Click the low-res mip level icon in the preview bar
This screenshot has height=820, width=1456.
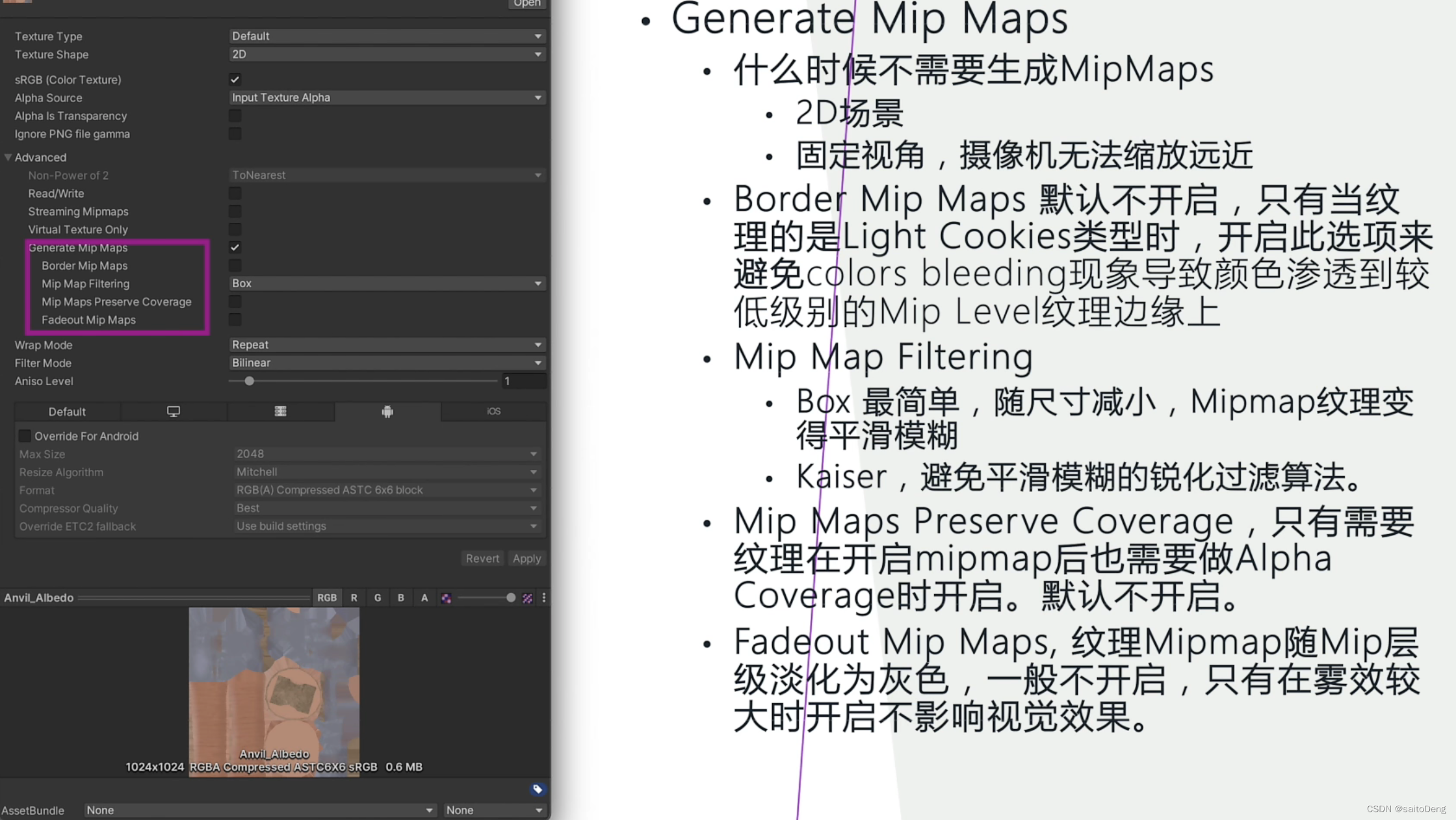point(447,598)
